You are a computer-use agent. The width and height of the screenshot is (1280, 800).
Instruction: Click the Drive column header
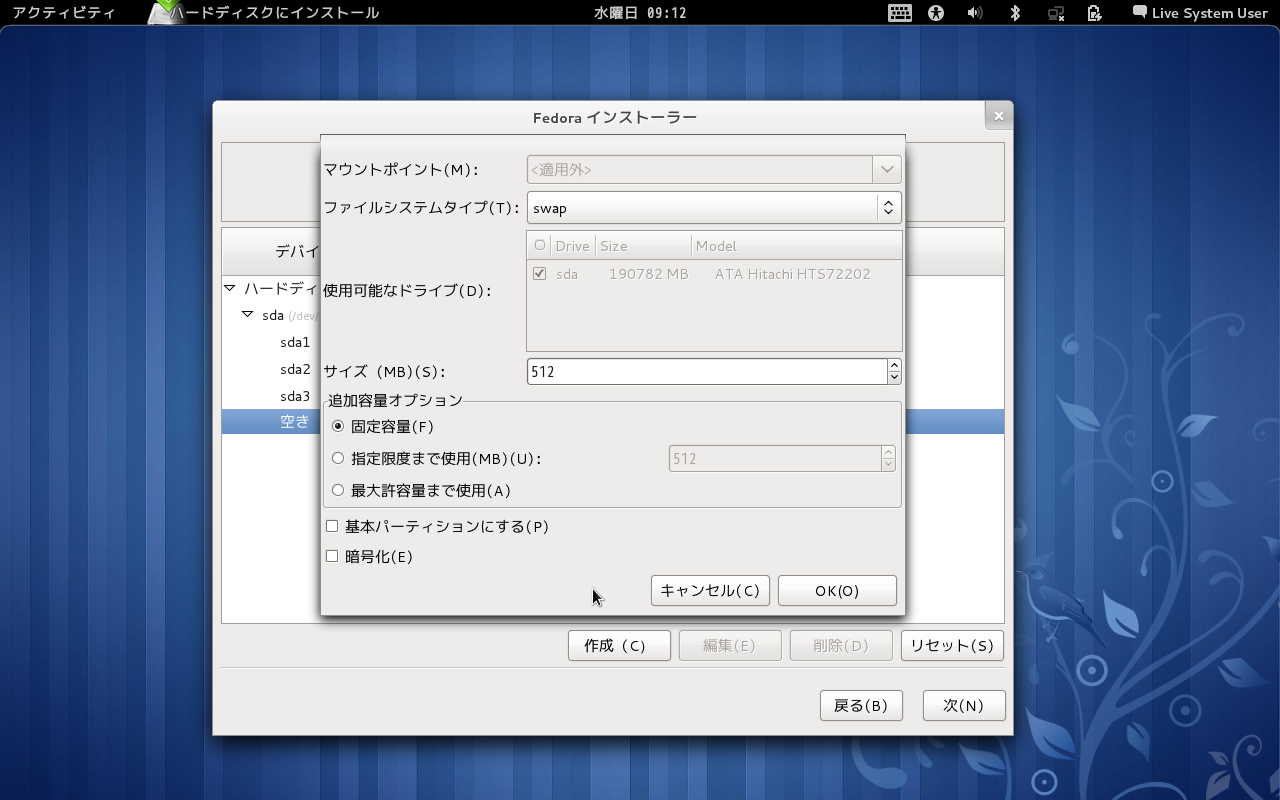(x=572, y=245)
